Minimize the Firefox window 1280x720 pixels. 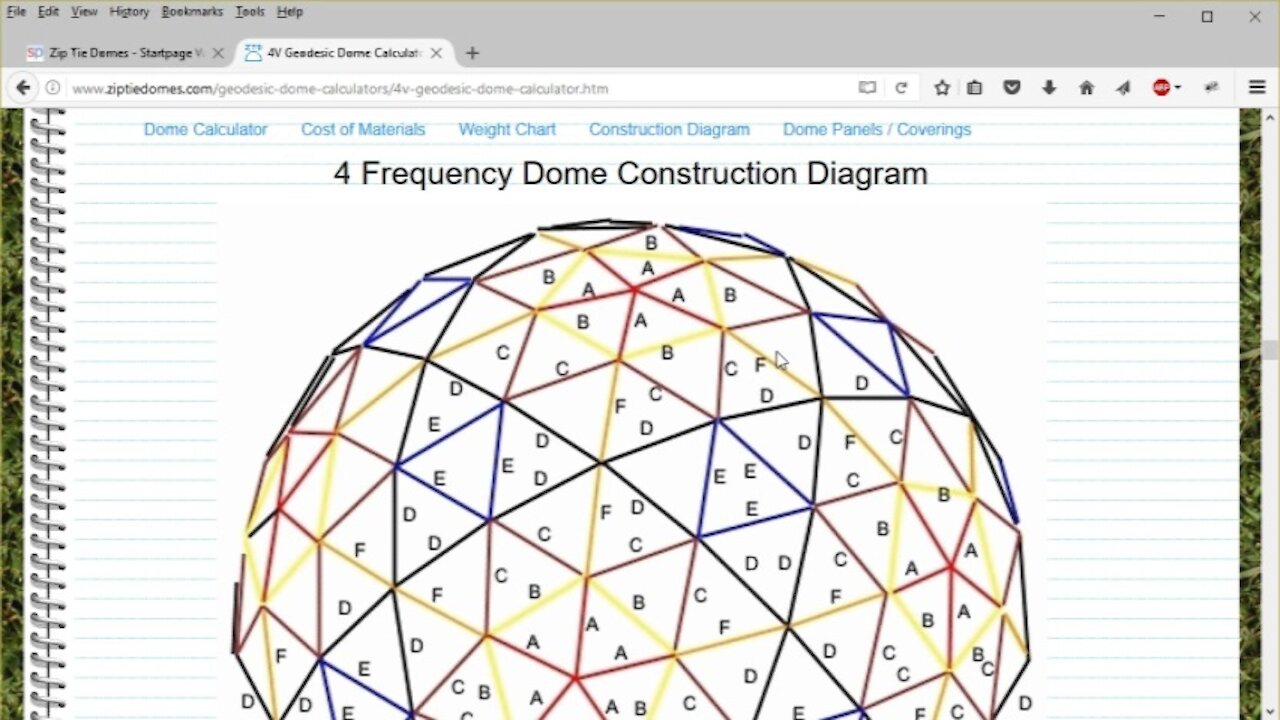pos(1160,16)
